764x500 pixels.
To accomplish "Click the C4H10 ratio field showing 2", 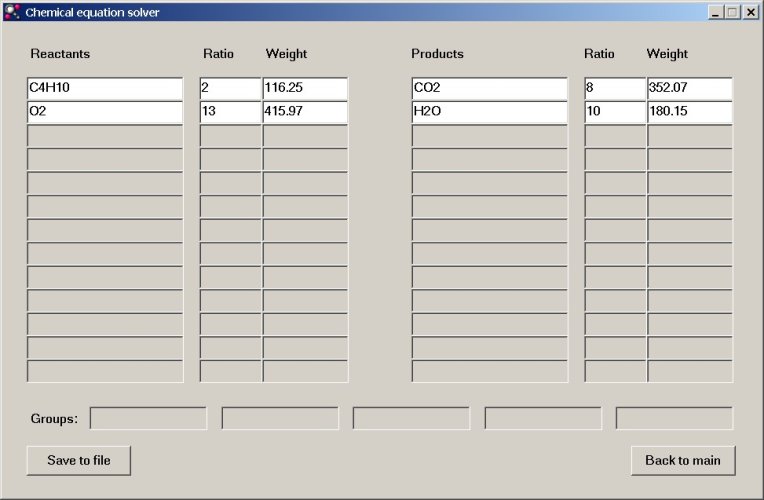I will coord(230,88).
